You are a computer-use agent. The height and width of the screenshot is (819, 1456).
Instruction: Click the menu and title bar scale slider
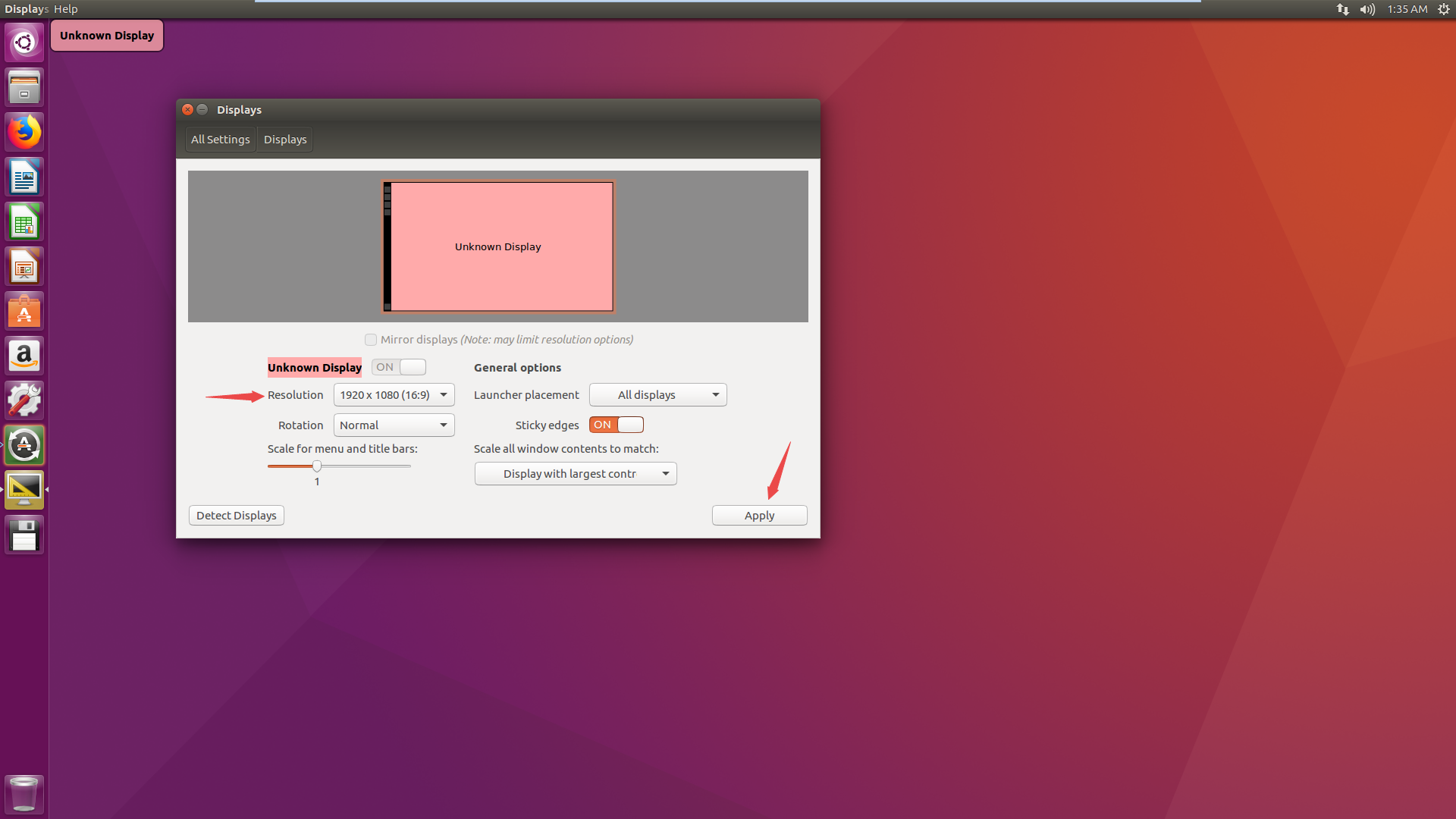[x=317, y=466]
